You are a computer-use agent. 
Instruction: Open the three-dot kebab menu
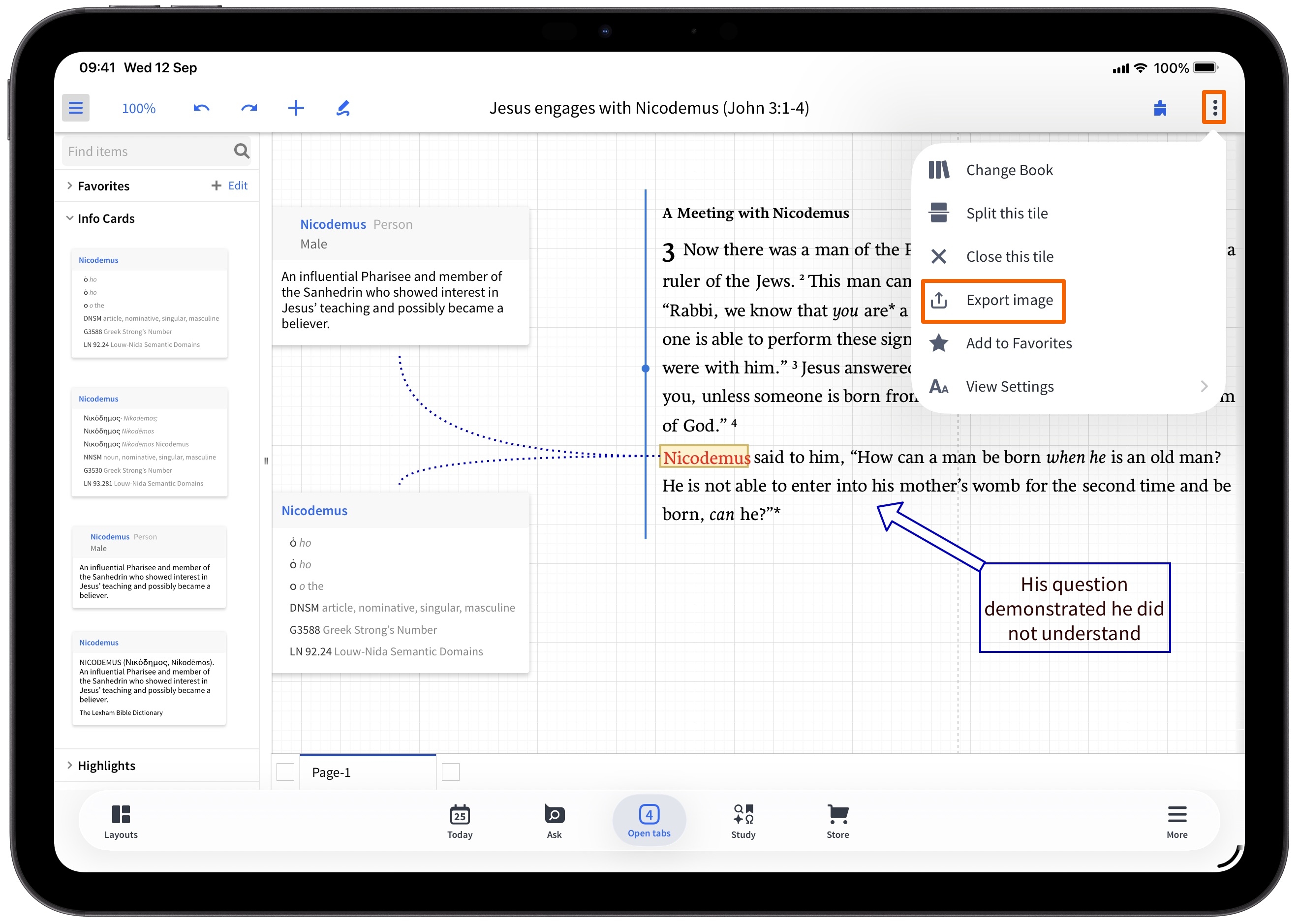click(x=1214, y=107)
